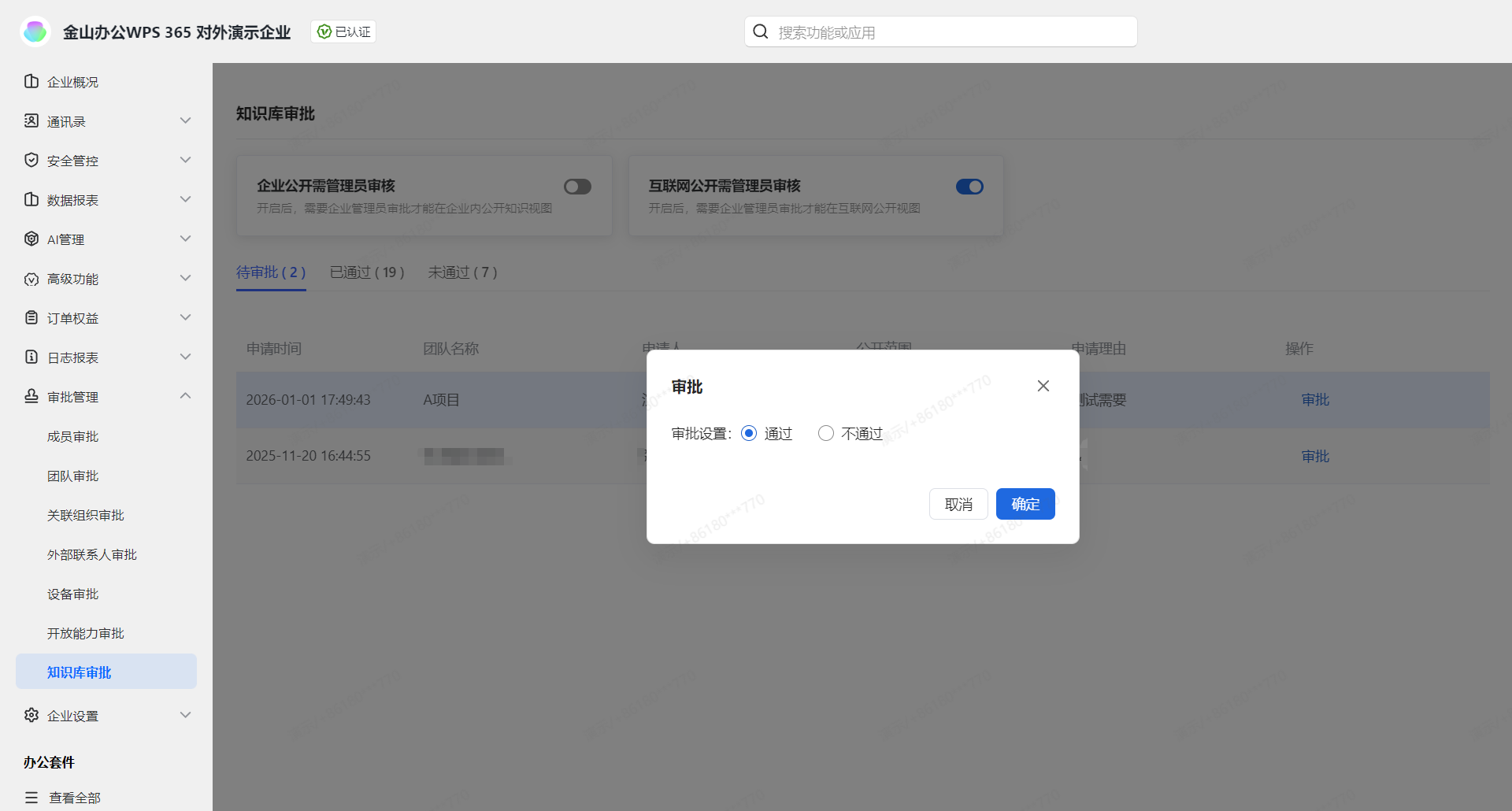Click the 审批管理 stamp icon
This screenshot has width=1512, height=811.
31,396
